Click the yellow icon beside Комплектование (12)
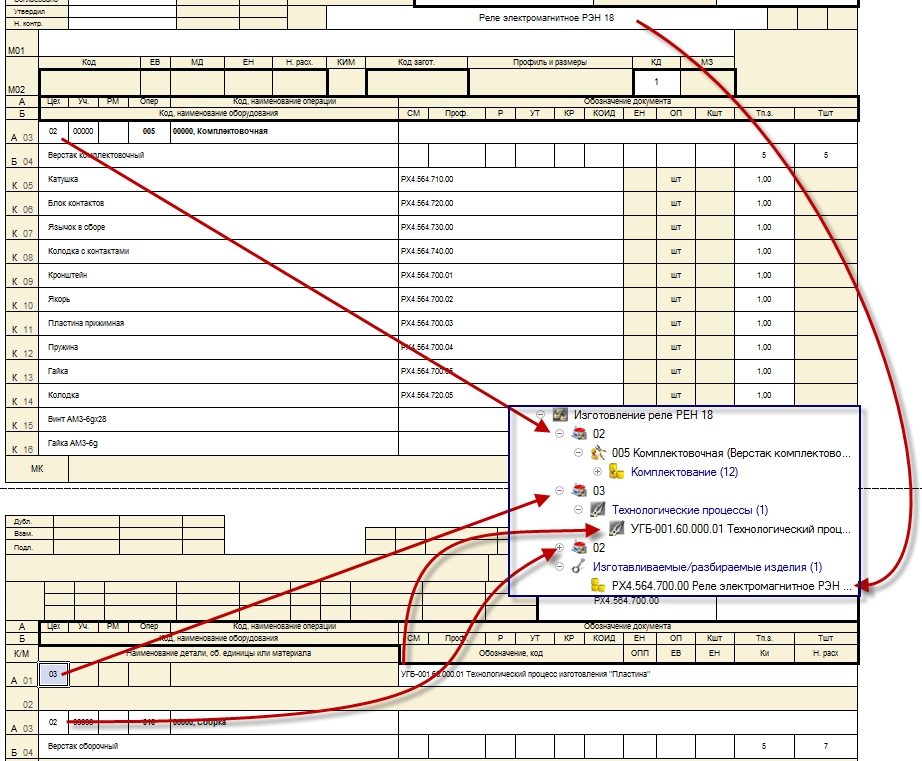The image size is (922, 761). (617, 472)
